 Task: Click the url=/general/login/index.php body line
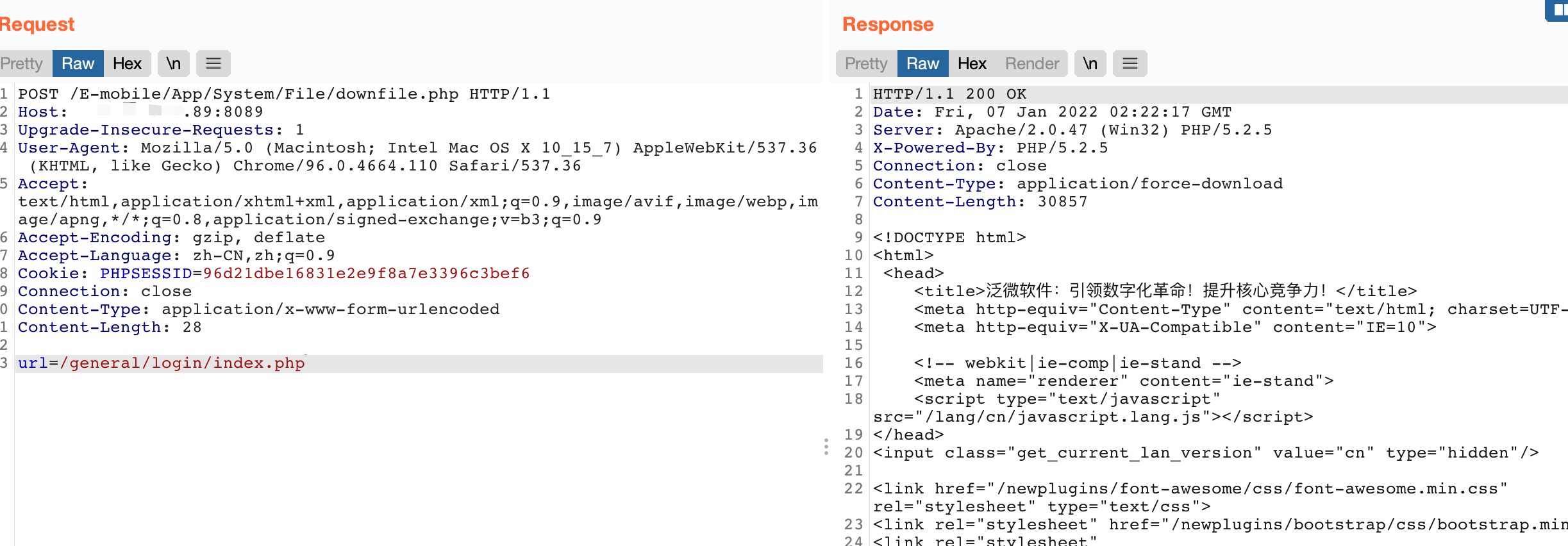pyautogui.click(x=161, y=363)
